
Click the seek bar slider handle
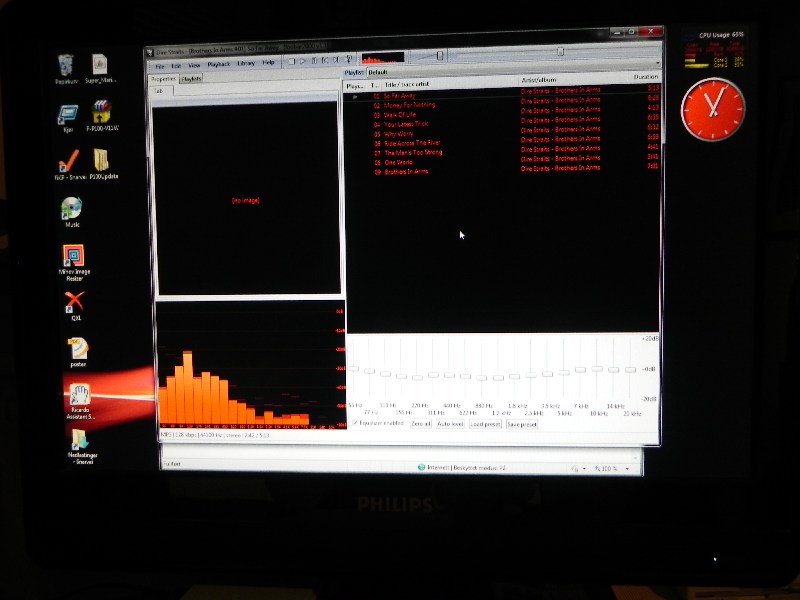point(560,52)
